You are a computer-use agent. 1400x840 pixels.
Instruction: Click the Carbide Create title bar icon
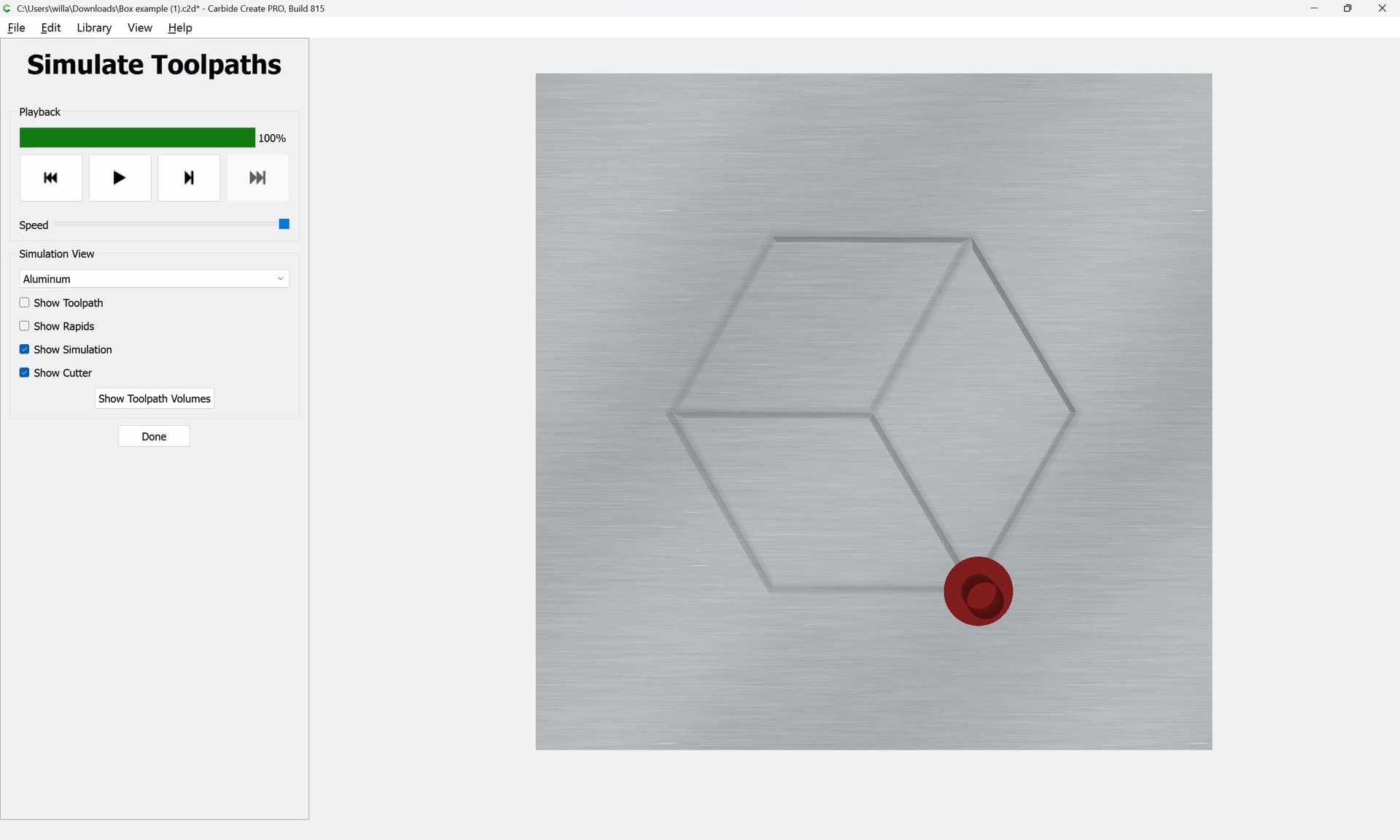[7, 8]
